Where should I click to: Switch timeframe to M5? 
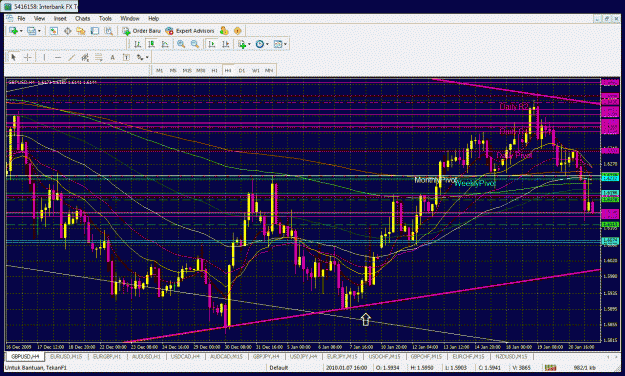pos(173,70)
